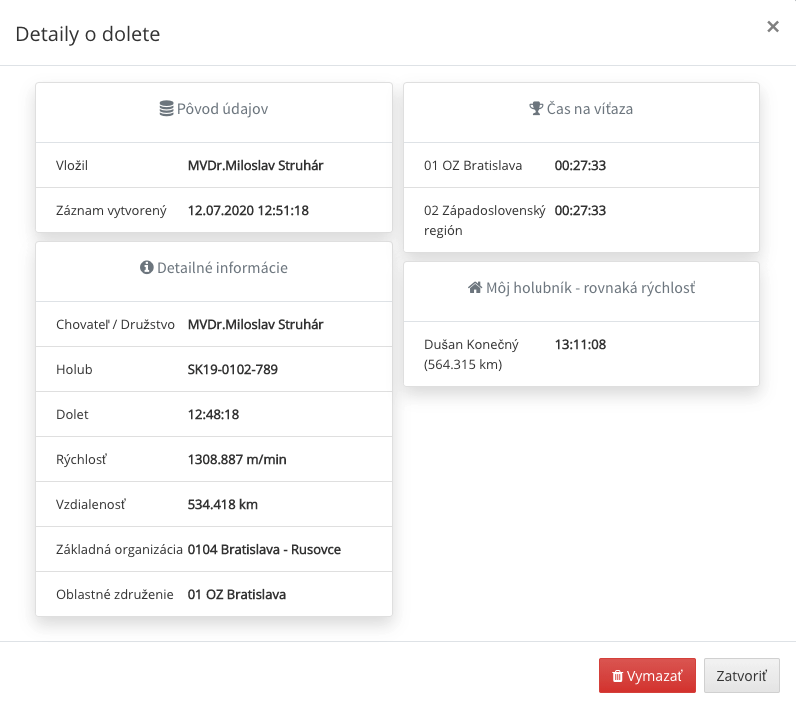The image size is (796, 705).
Task: Click the trash icon on the Vymazať button
Action: (x=617, y=676)
